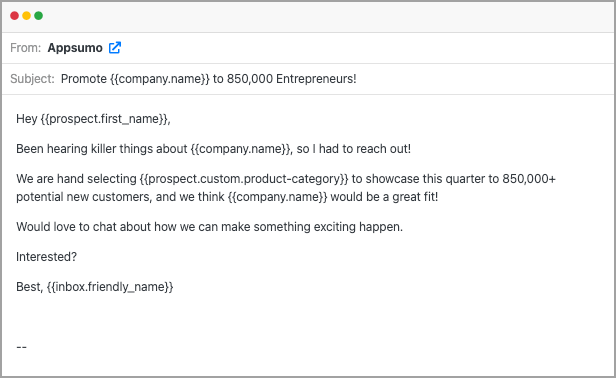Screen dimensions: 616x378
Task: Click {{company.name}} before 'would be a great fit'
Action: point(277,196)
